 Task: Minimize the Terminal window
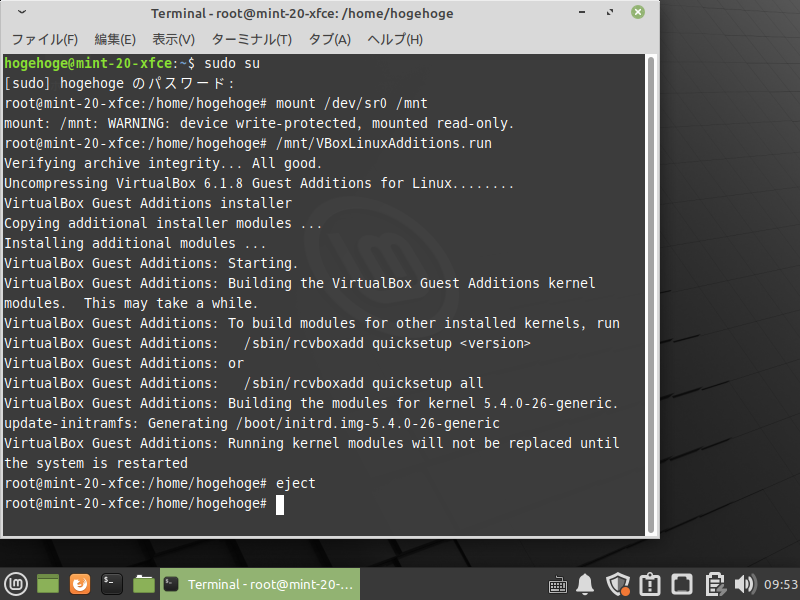582,12
